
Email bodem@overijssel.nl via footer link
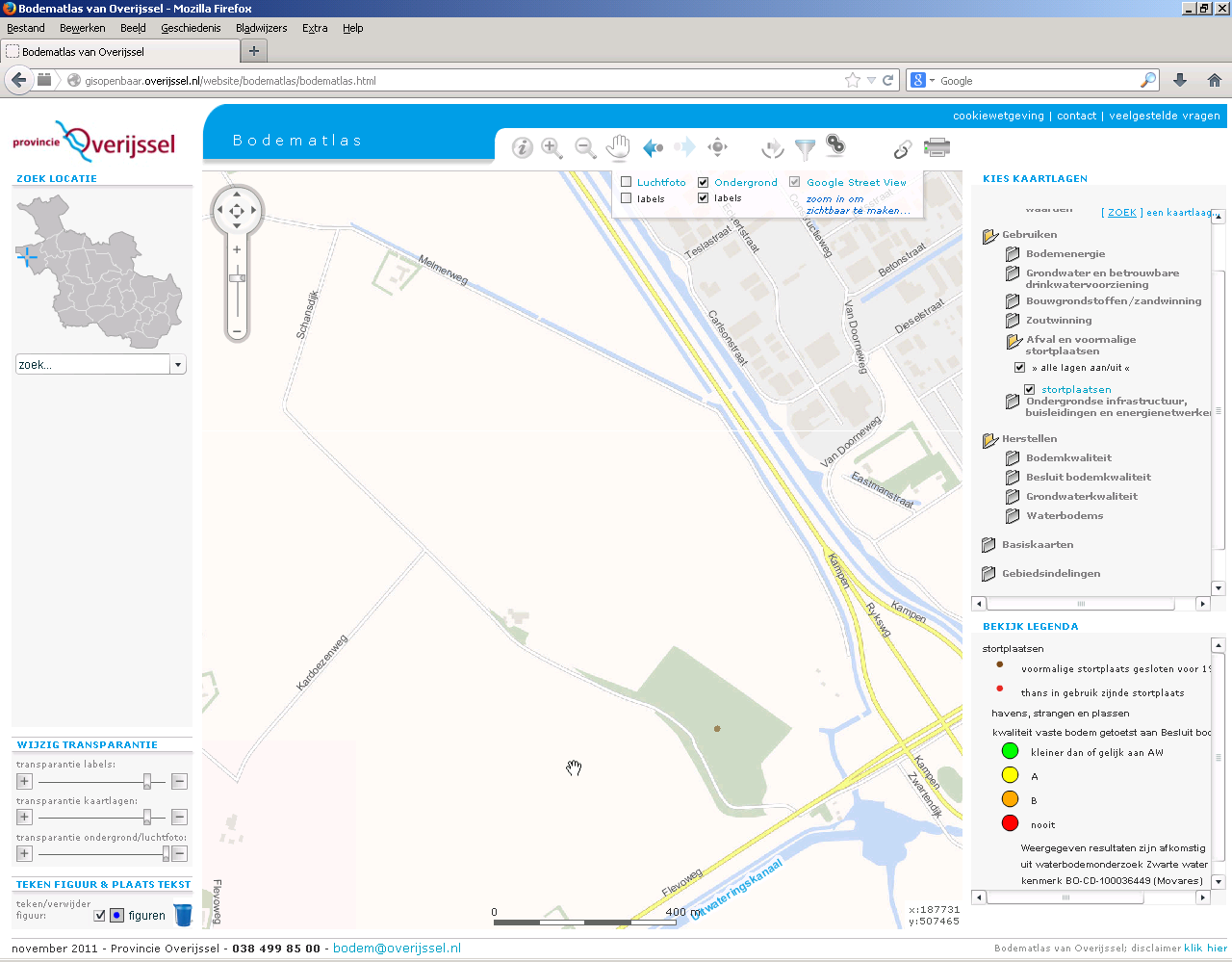397,948
